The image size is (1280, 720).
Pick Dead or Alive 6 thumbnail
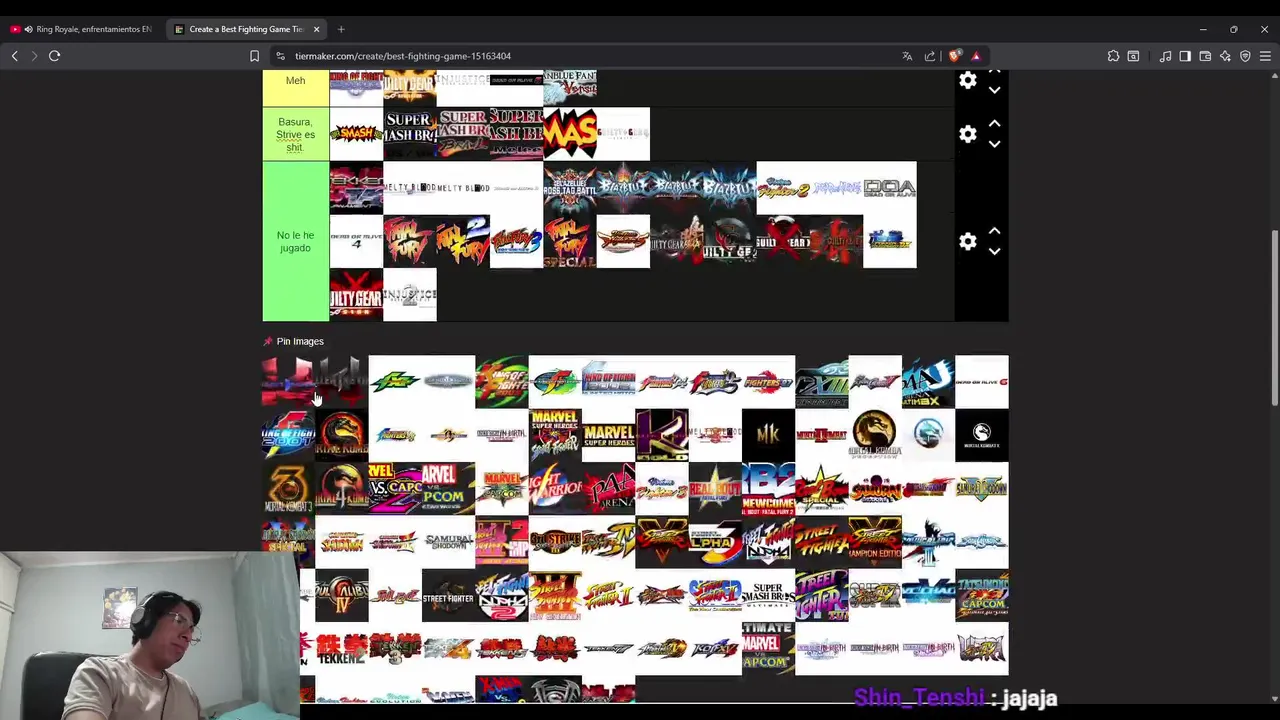coord(982,382)
